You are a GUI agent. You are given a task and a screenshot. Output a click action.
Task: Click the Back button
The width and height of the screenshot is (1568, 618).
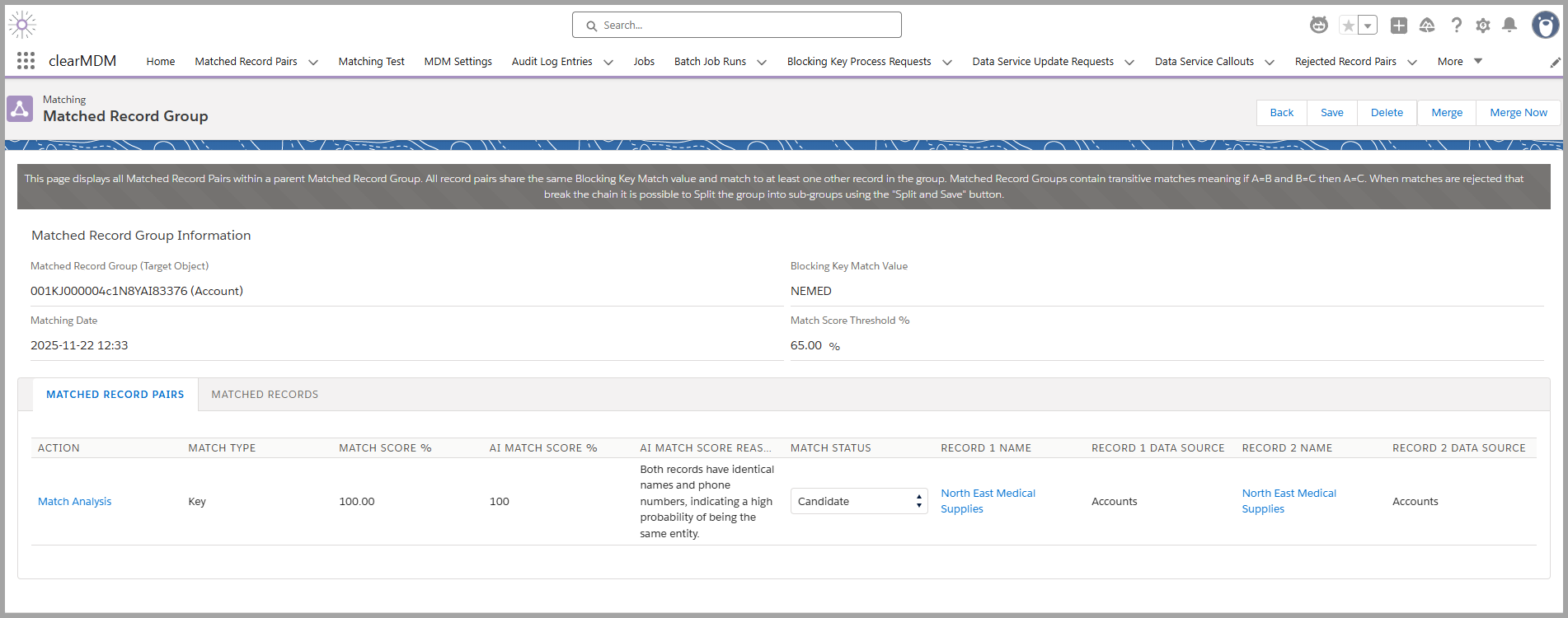[x=1282, y=113]
